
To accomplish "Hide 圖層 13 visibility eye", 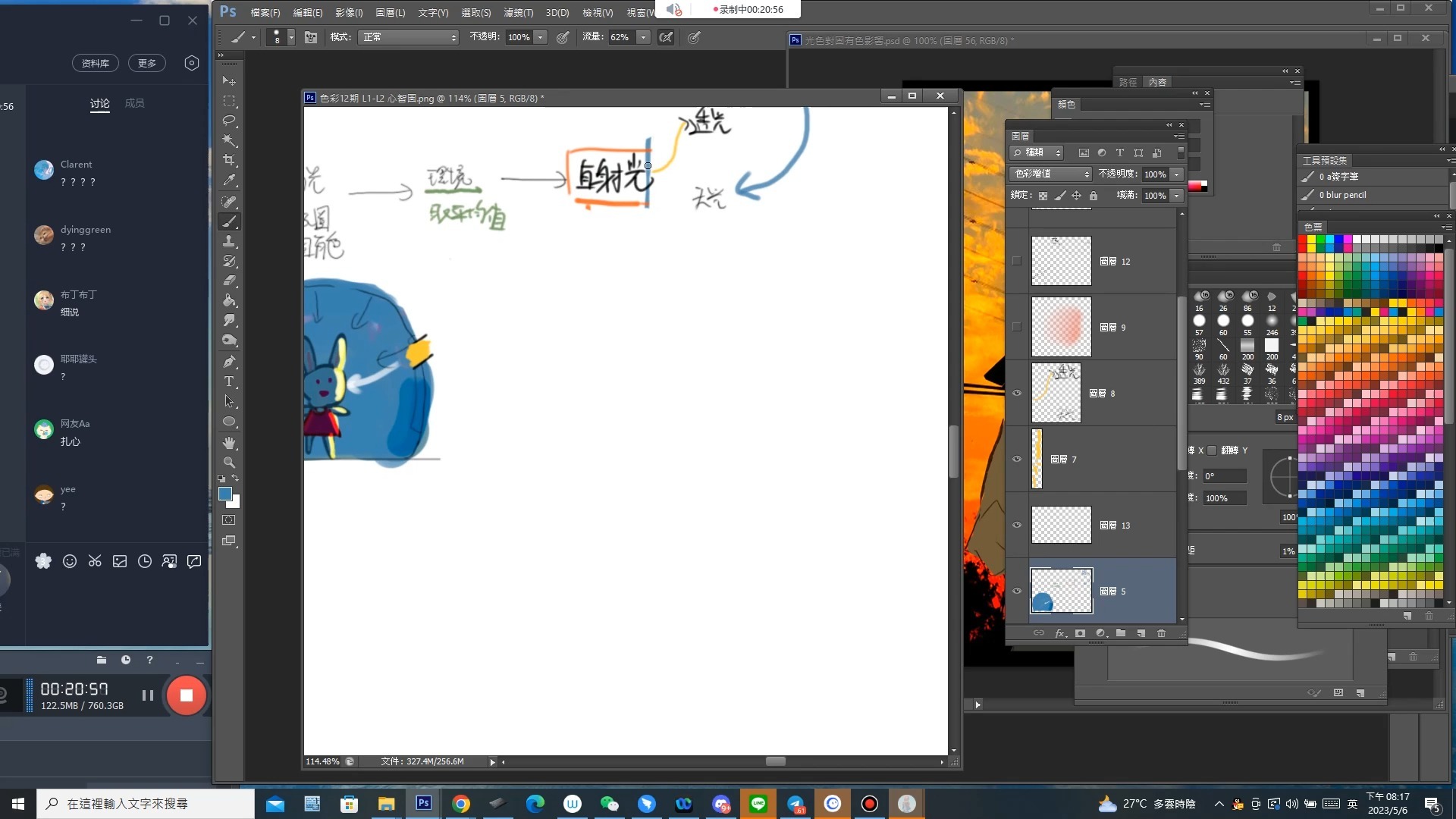I will click(1017, 525).
